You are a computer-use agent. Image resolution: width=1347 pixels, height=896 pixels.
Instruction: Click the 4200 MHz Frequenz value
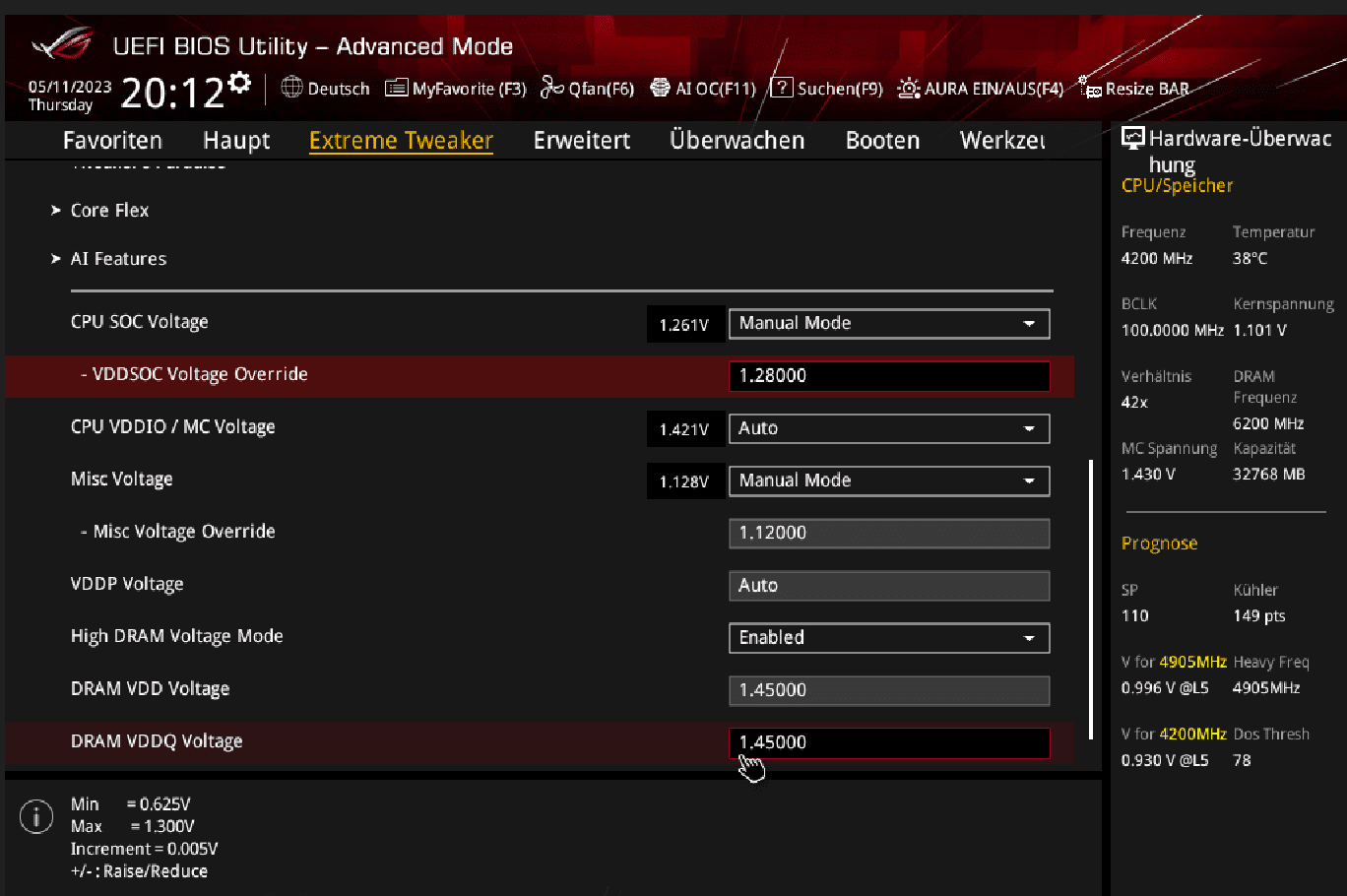point(1157,258)
